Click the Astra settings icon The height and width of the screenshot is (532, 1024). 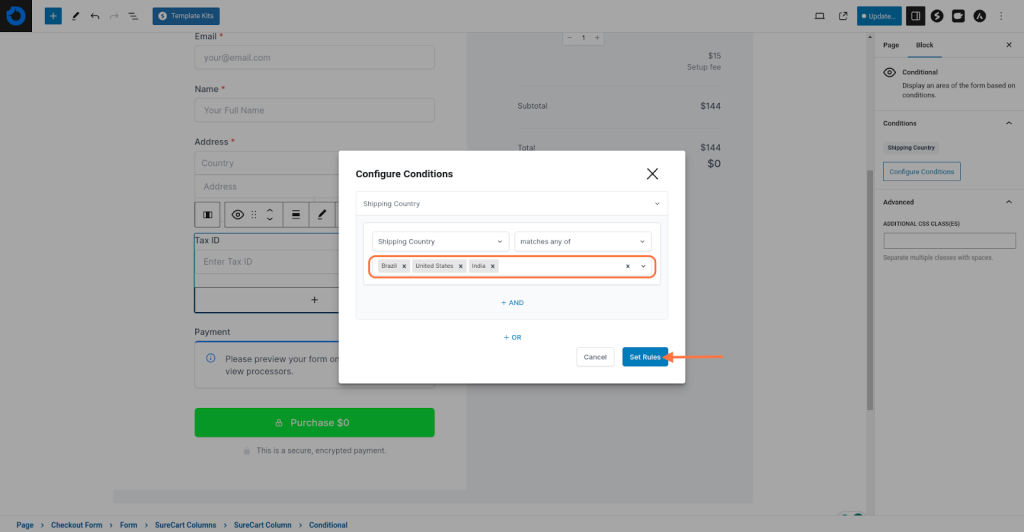pyautogui.click(x=979, y=16)
